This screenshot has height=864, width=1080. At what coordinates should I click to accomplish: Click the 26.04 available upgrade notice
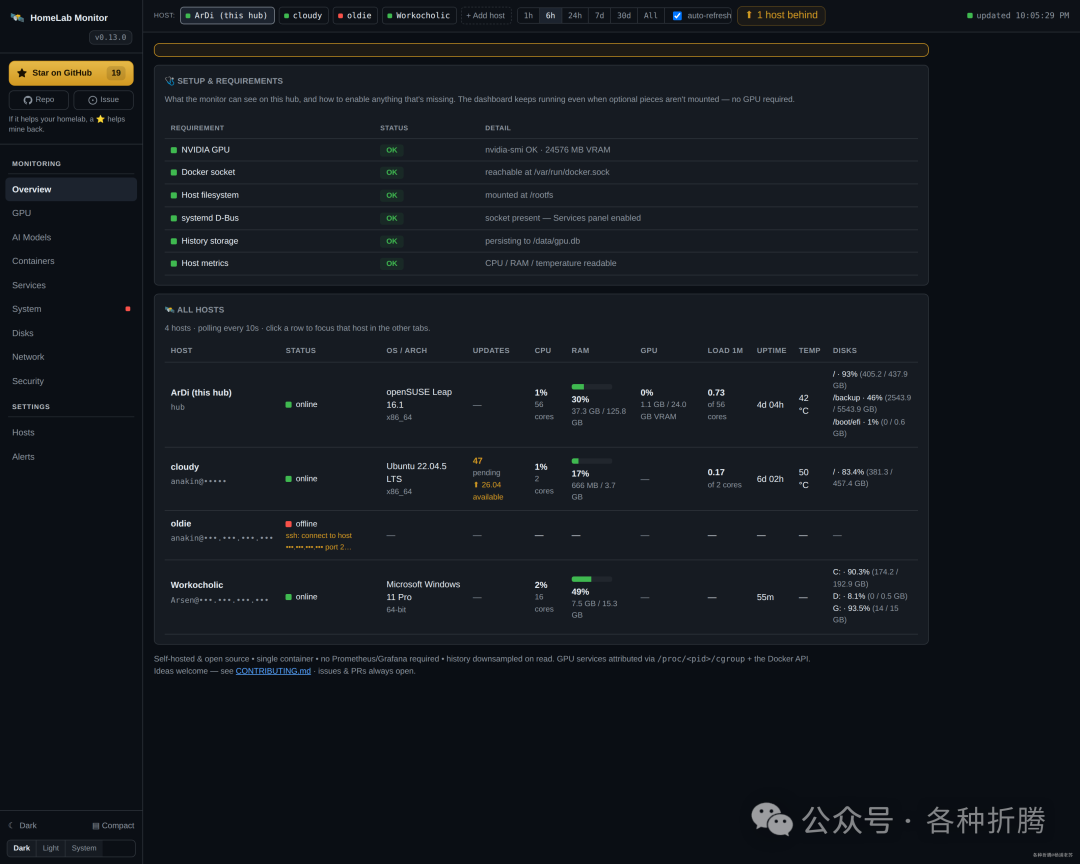pyautogui.click(x=488, y=491)
